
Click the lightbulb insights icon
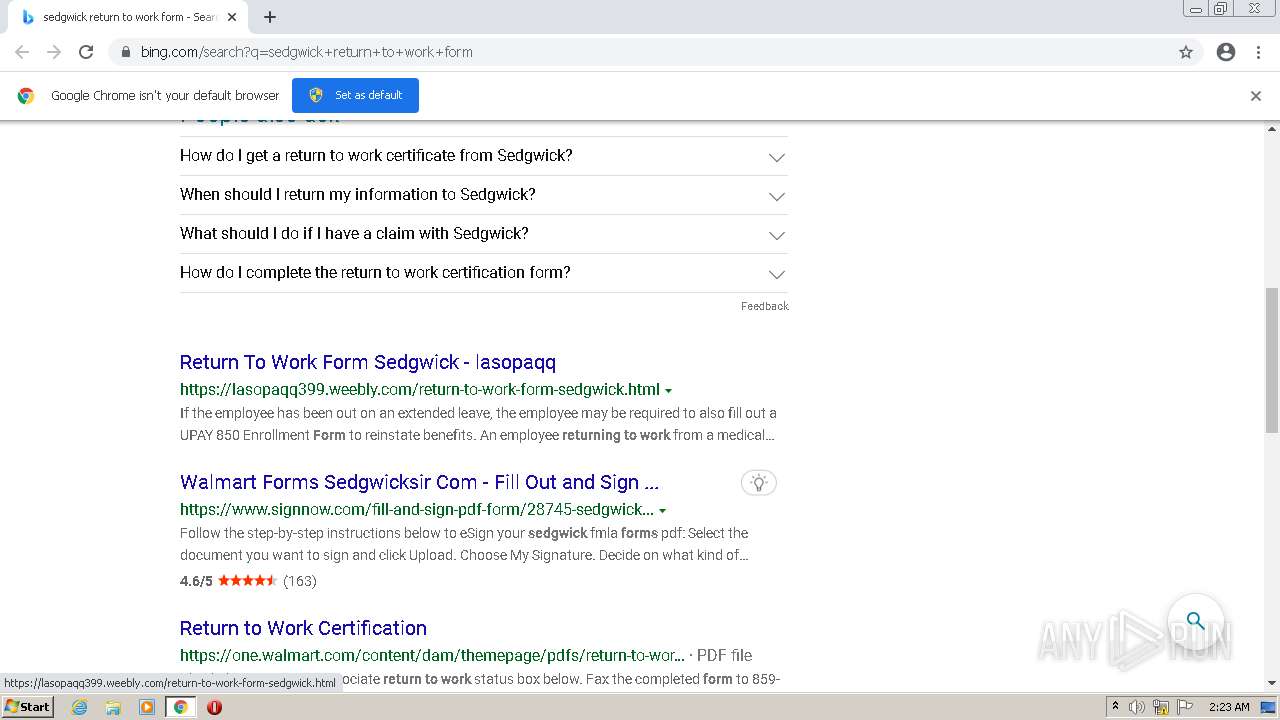[x=759, y=483]
